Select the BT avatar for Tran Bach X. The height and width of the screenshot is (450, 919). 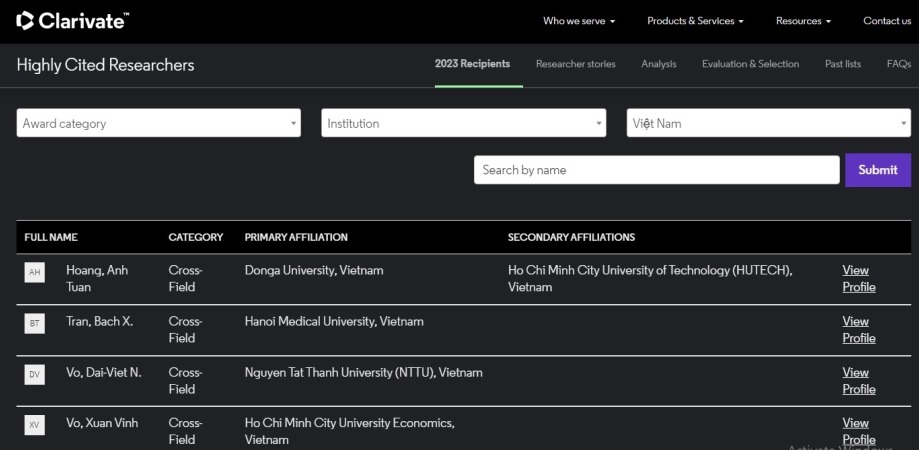(35, 323)
